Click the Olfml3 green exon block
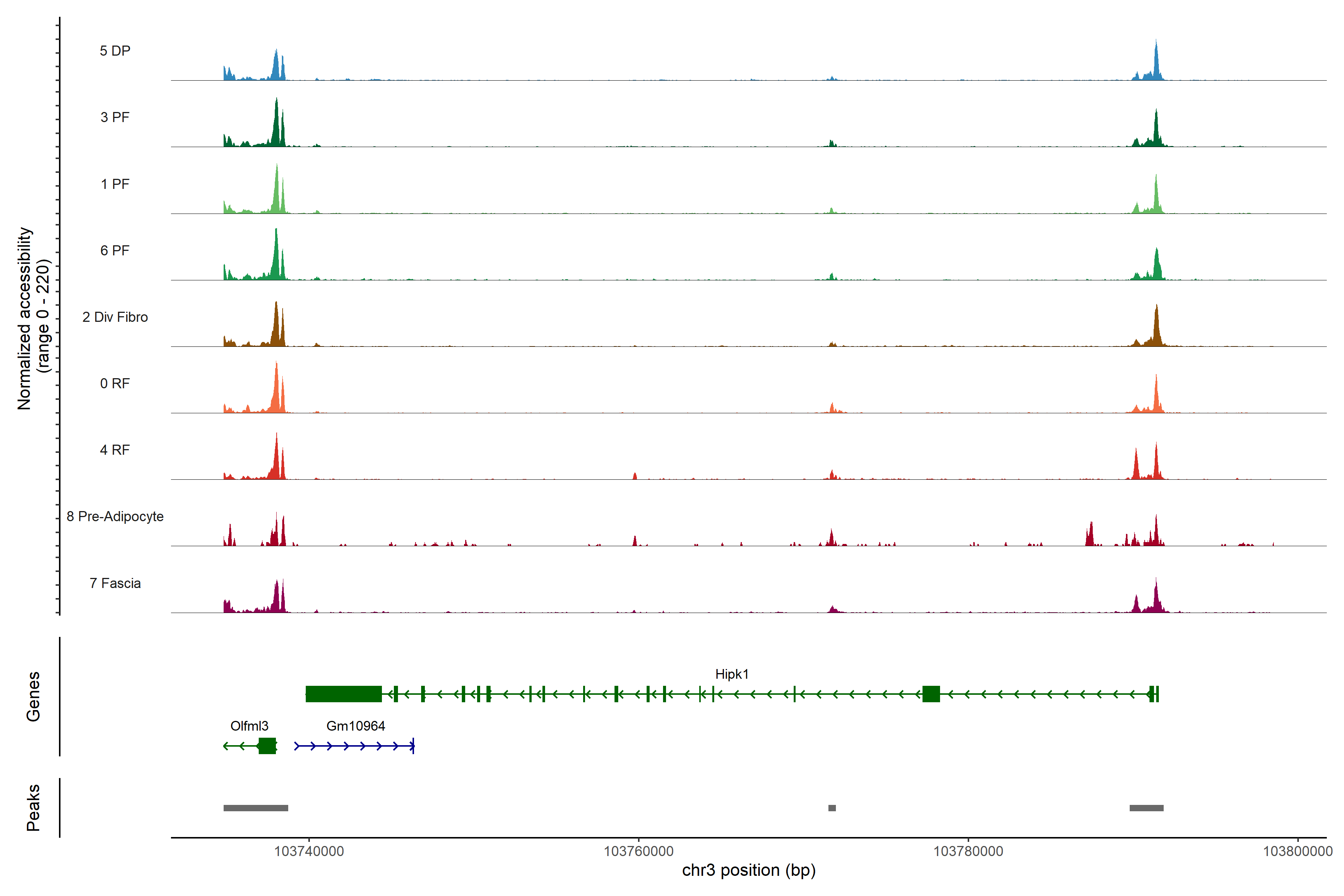This screenshot has width=1344, height=896. click(x=267, y=746)
